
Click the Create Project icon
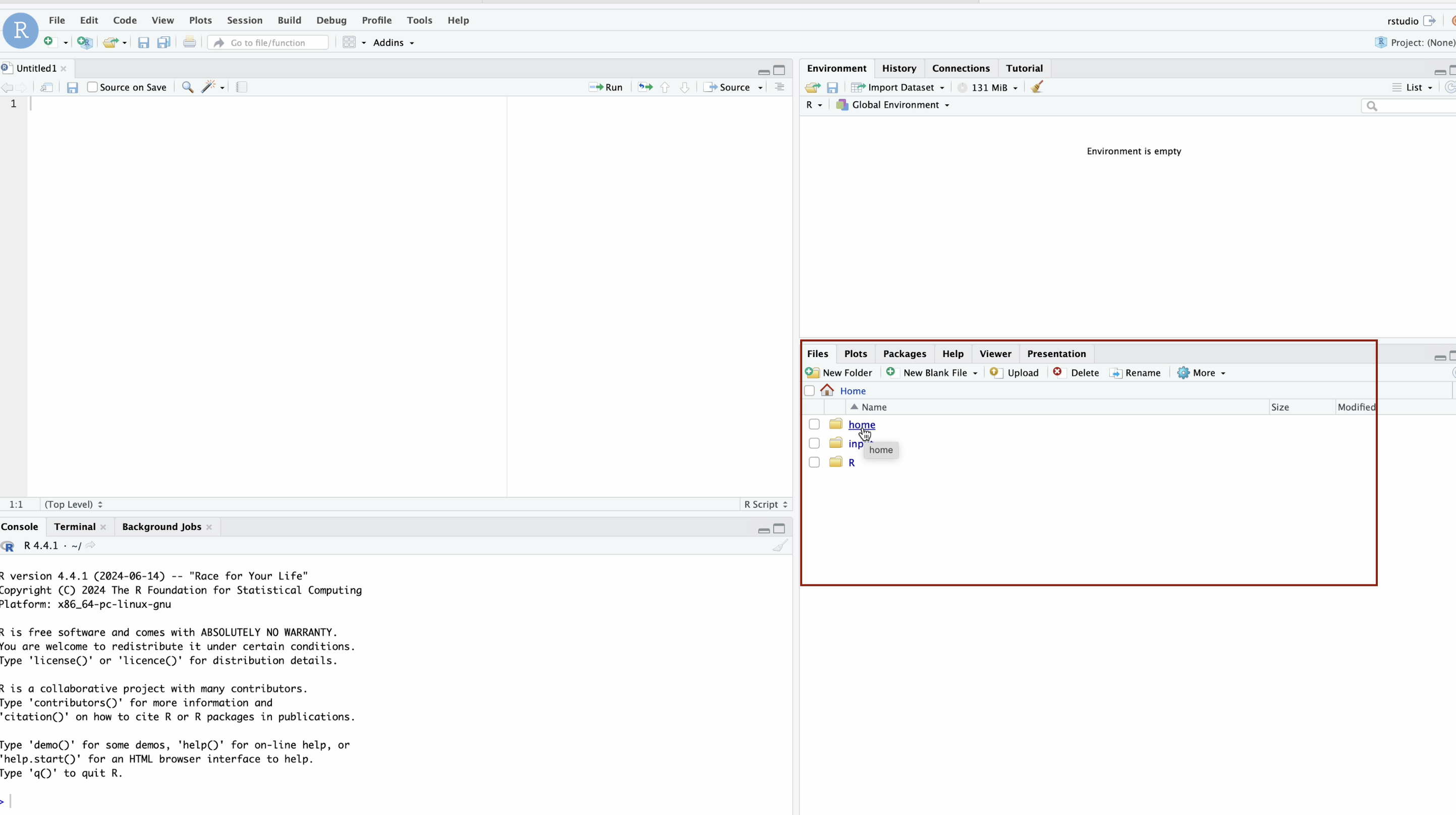85,42
